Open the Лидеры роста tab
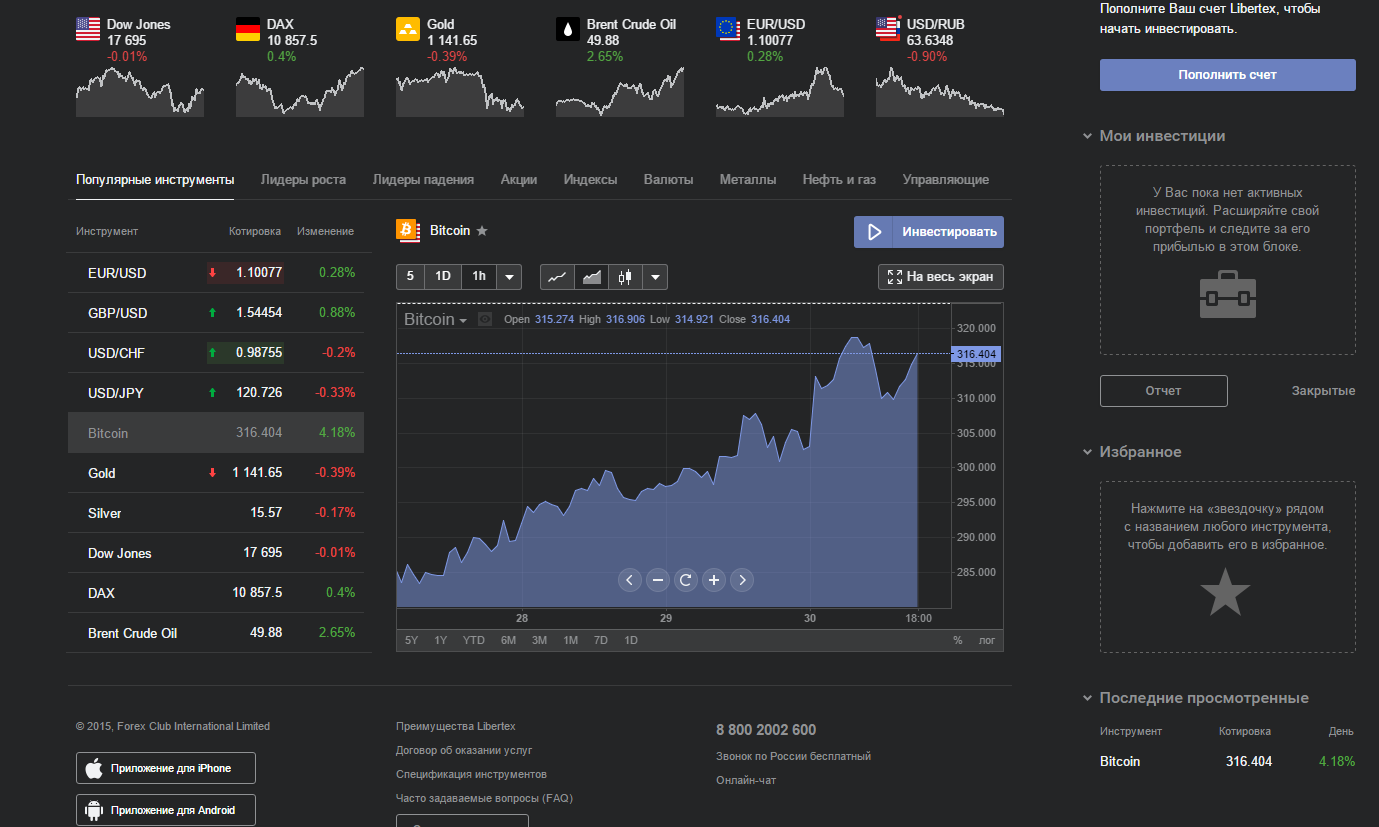This screenshot has height=827, width=1379. [303, 180]
